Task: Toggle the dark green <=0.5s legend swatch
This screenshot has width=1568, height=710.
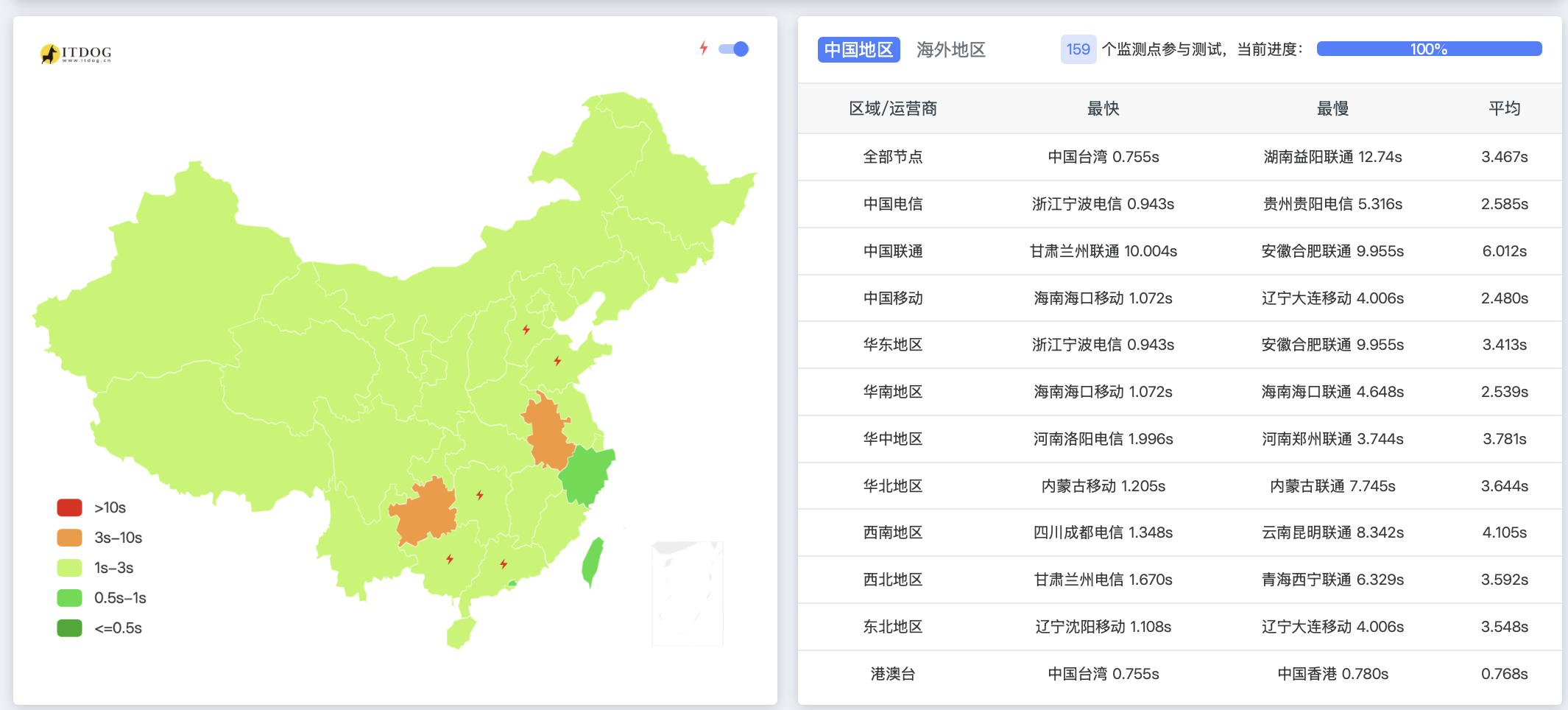Action: 70,628
